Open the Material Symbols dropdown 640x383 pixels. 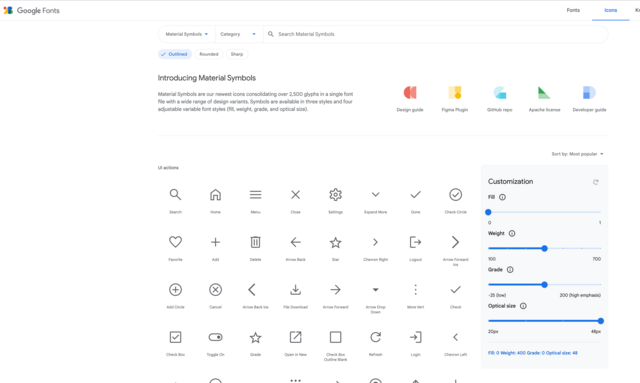pyautogui.click(x=187, y=34)
